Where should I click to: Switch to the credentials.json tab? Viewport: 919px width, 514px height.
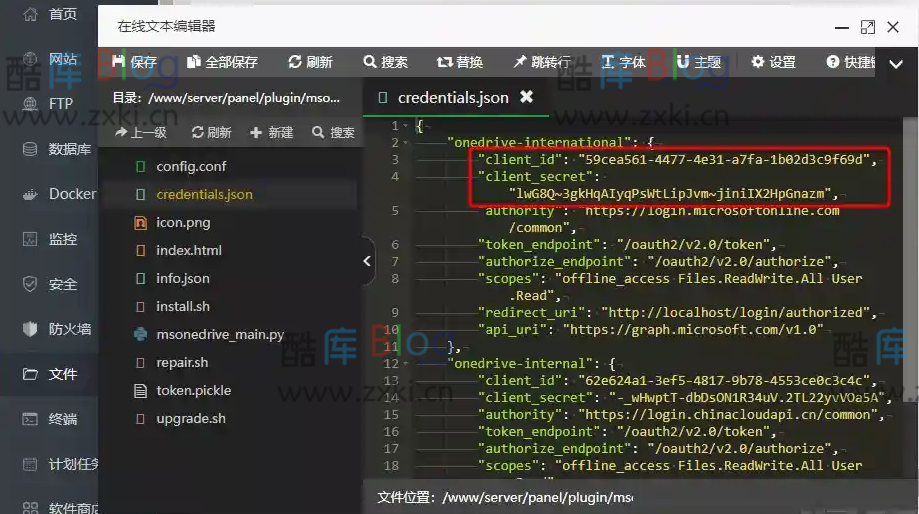click(452, 98)
